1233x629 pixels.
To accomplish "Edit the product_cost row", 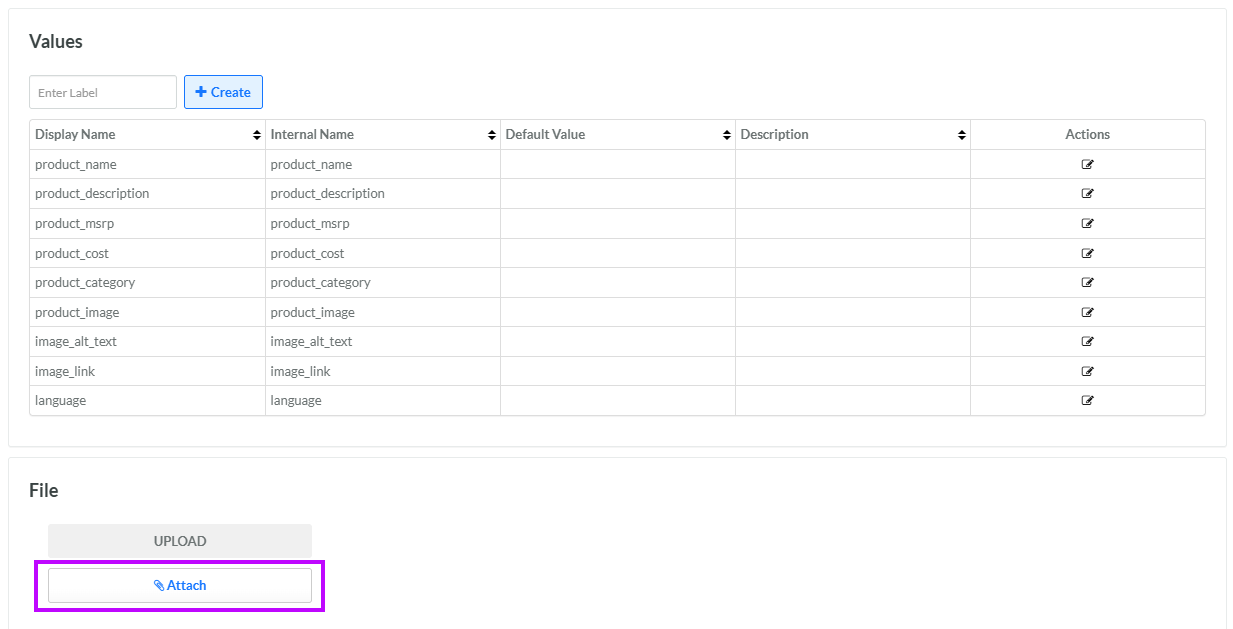I will pos(1087,253).
